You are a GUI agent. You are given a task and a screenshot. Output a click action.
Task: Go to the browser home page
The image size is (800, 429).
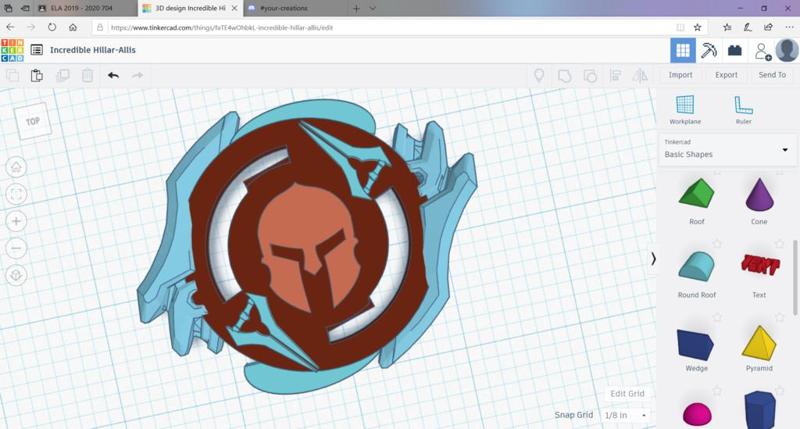73,28
